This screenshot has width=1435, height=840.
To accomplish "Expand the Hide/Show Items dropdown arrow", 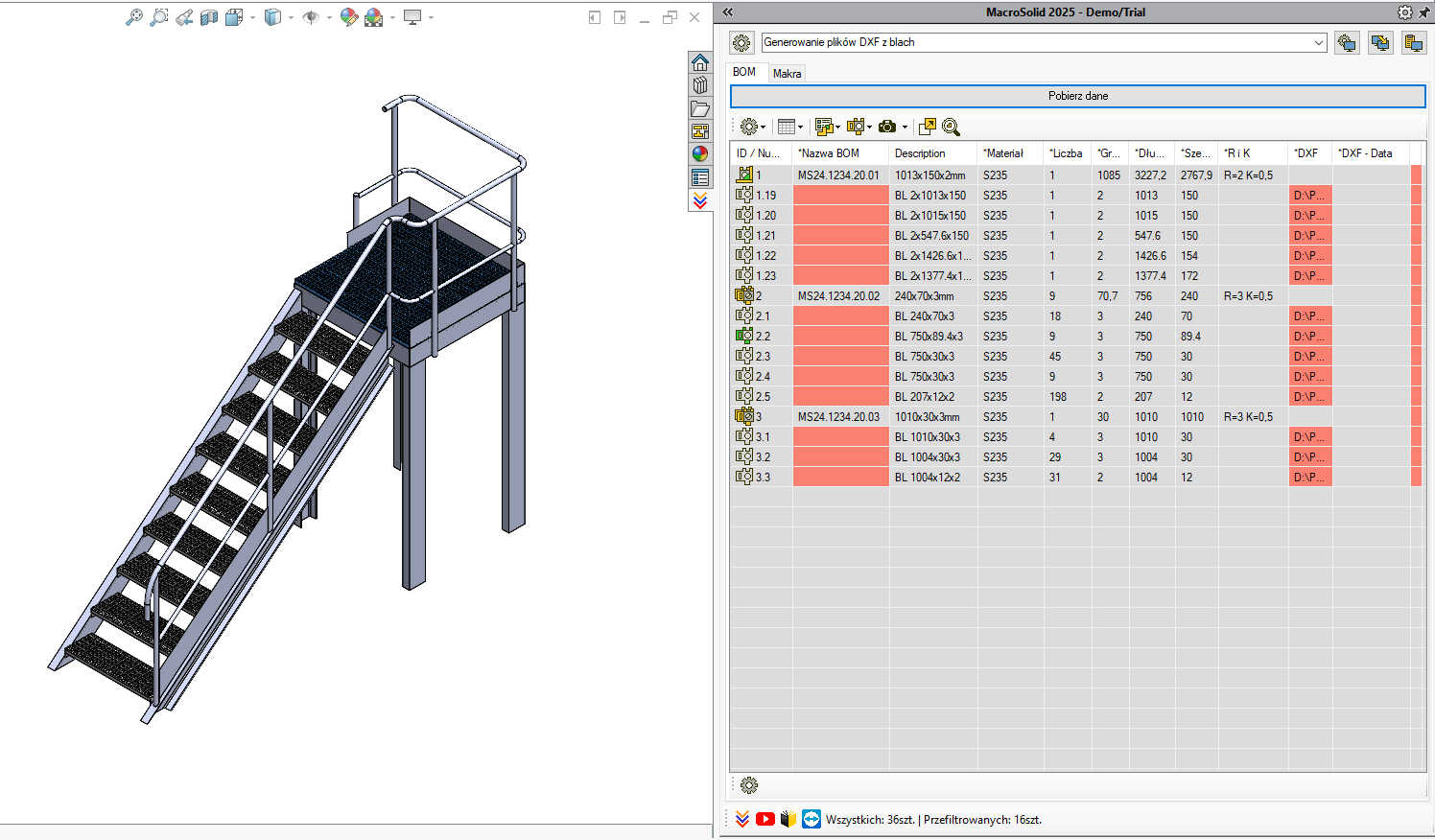I will (x=329, y=17).
